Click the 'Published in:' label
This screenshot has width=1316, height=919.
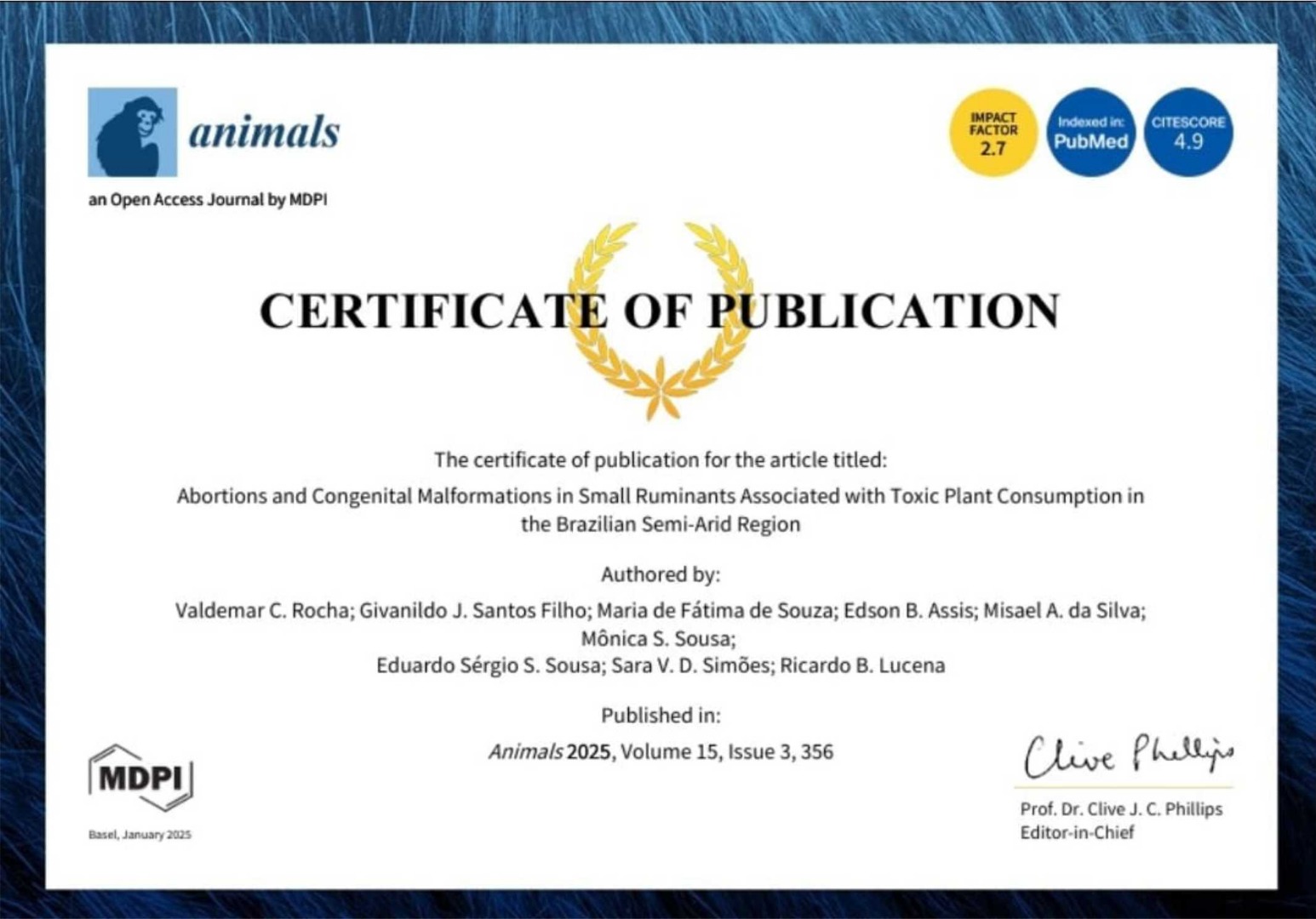coord(661,716)
